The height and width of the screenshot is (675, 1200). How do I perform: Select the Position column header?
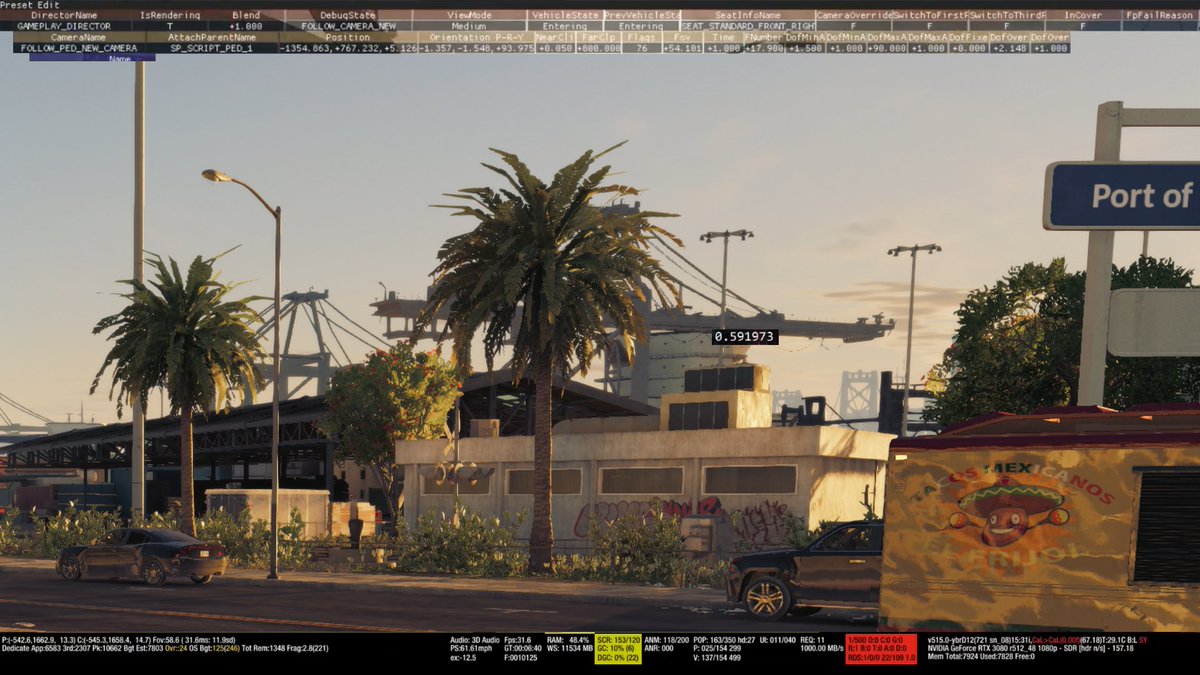click(347, 37)
